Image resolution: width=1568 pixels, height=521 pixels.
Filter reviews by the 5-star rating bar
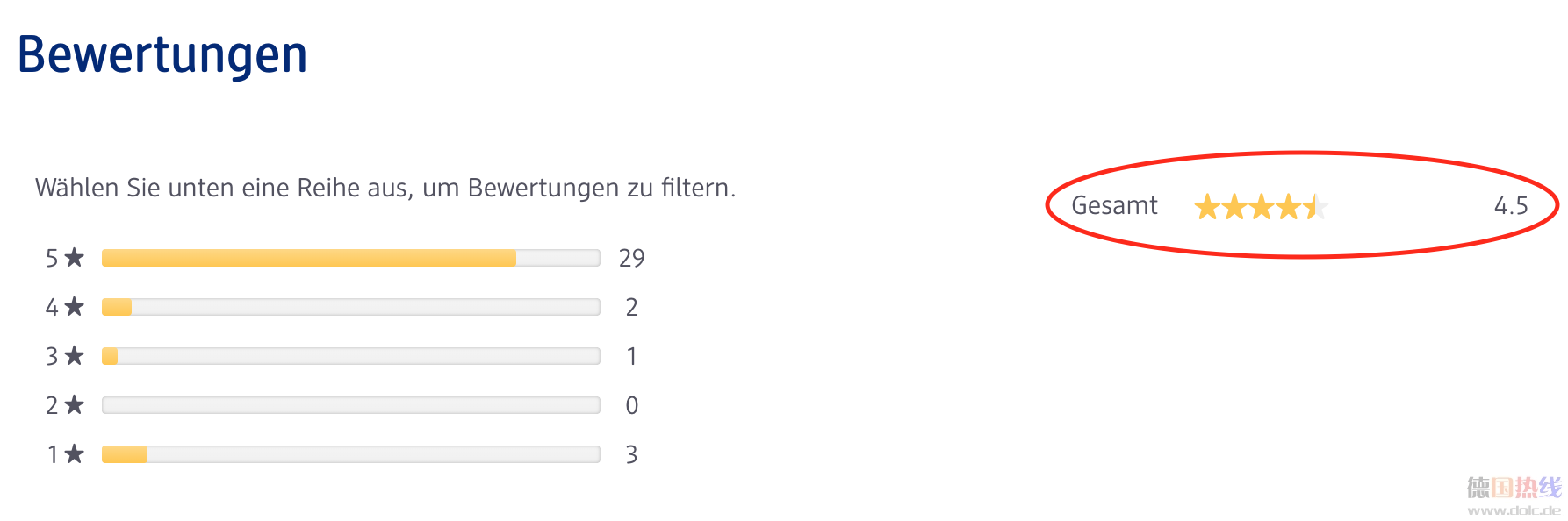point(351,258)
